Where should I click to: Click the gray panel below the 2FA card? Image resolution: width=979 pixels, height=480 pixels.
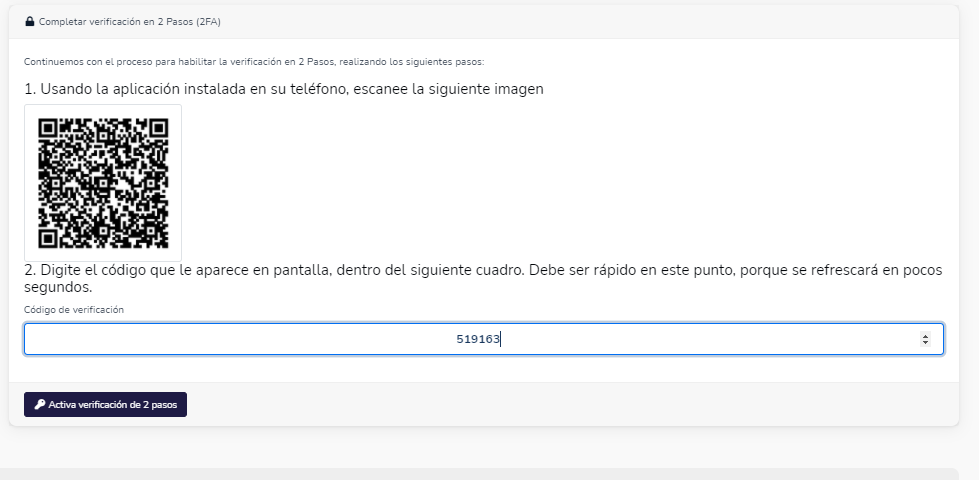(480, 473)
